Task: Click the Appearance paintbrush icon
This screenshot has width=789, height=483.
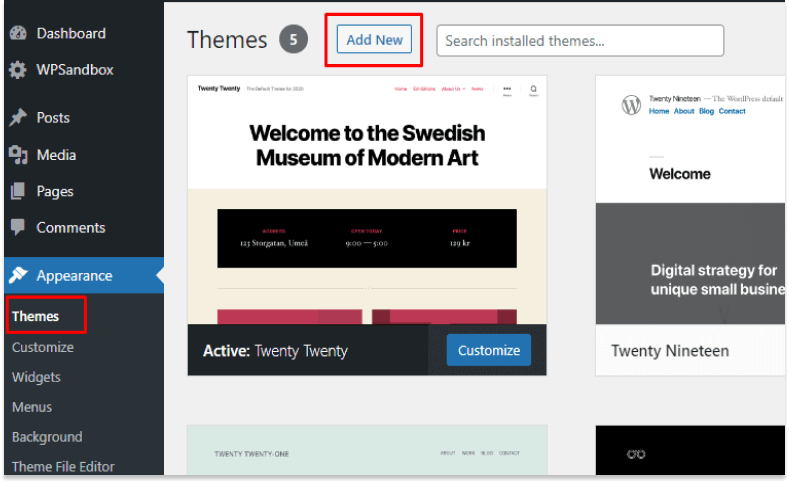Action: click(x=18, y=275)
